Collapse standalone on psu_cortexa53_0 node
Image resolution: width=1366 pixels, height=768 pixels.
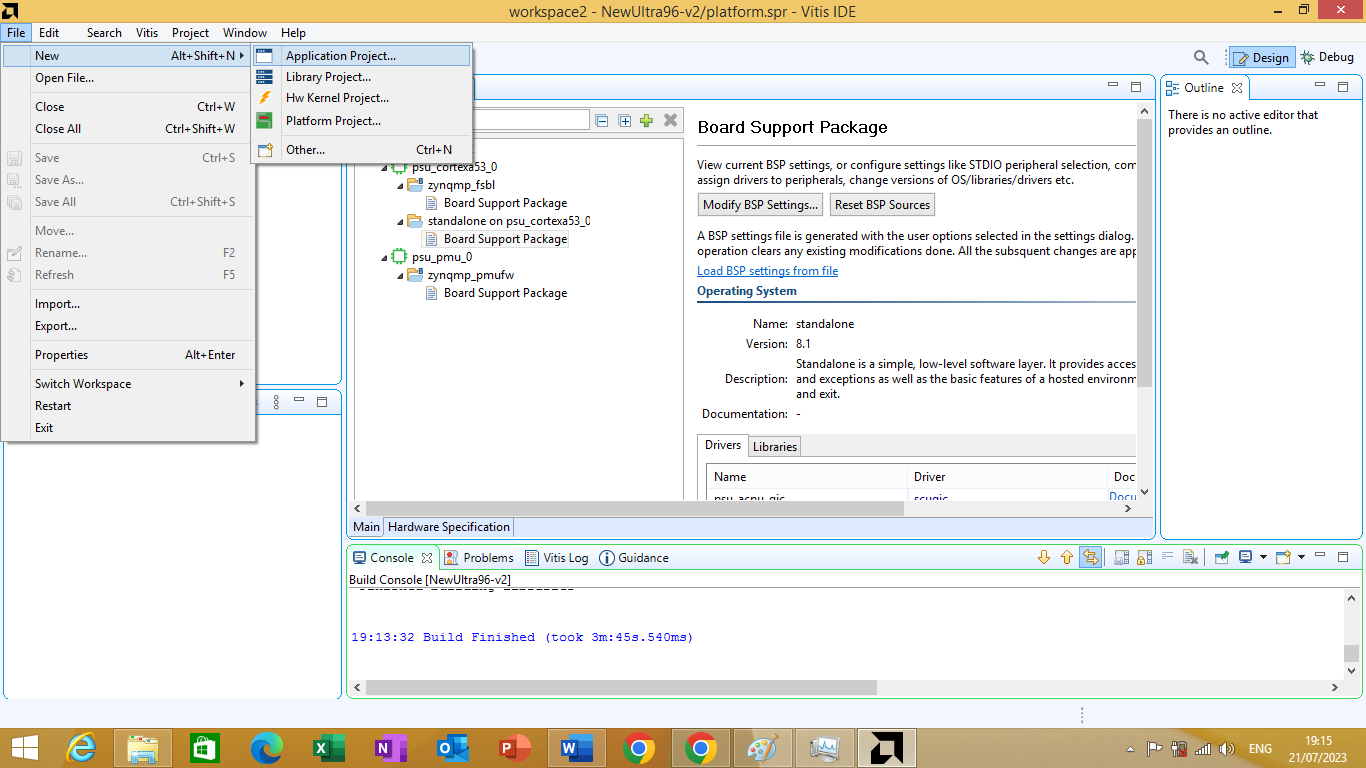401,222
